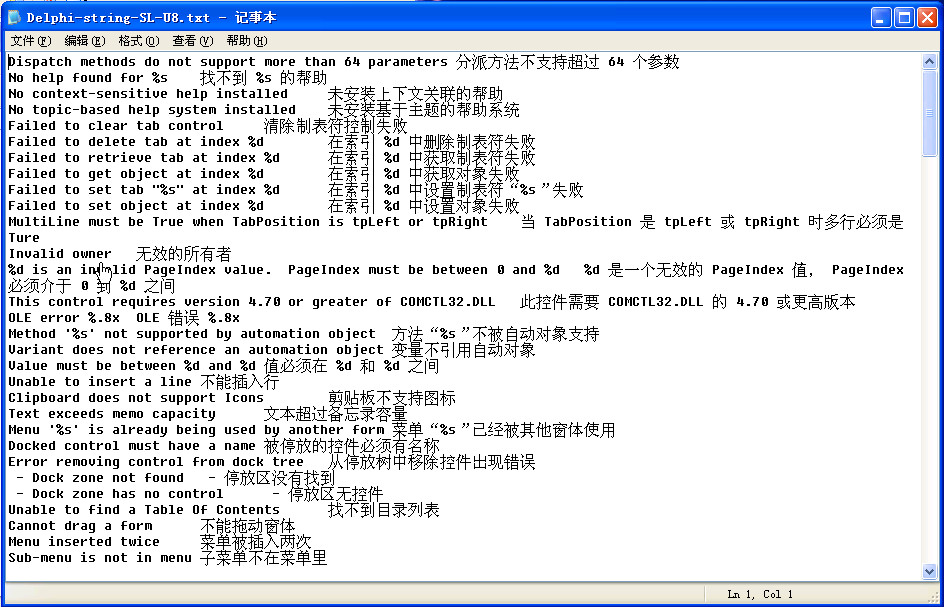944x607 pixels.
Task: Click text 'Failed to clear tab control'
Action: coord(116,126)
